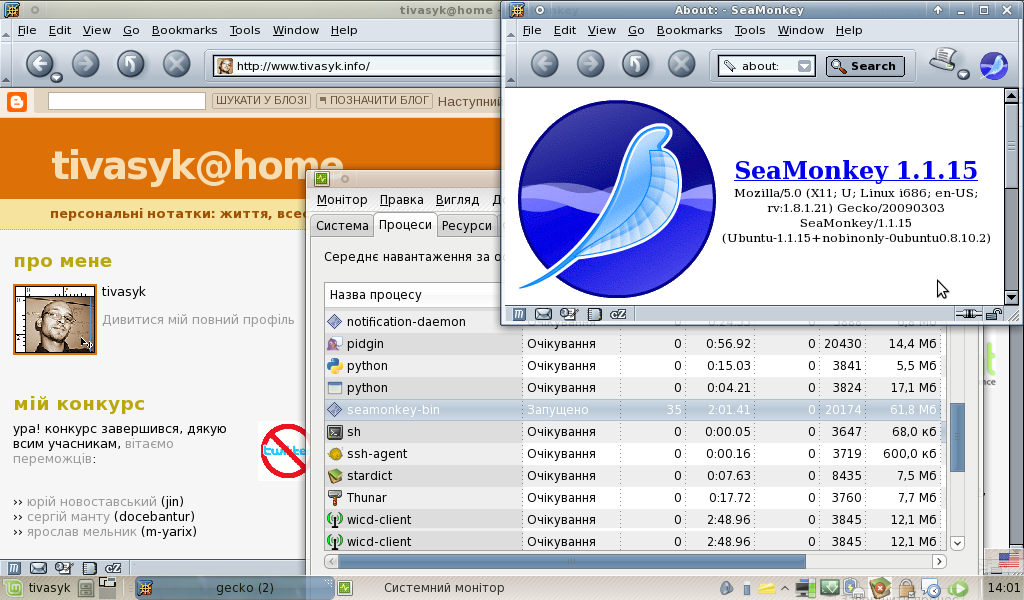Switch to the Система tab

[342, 225]
